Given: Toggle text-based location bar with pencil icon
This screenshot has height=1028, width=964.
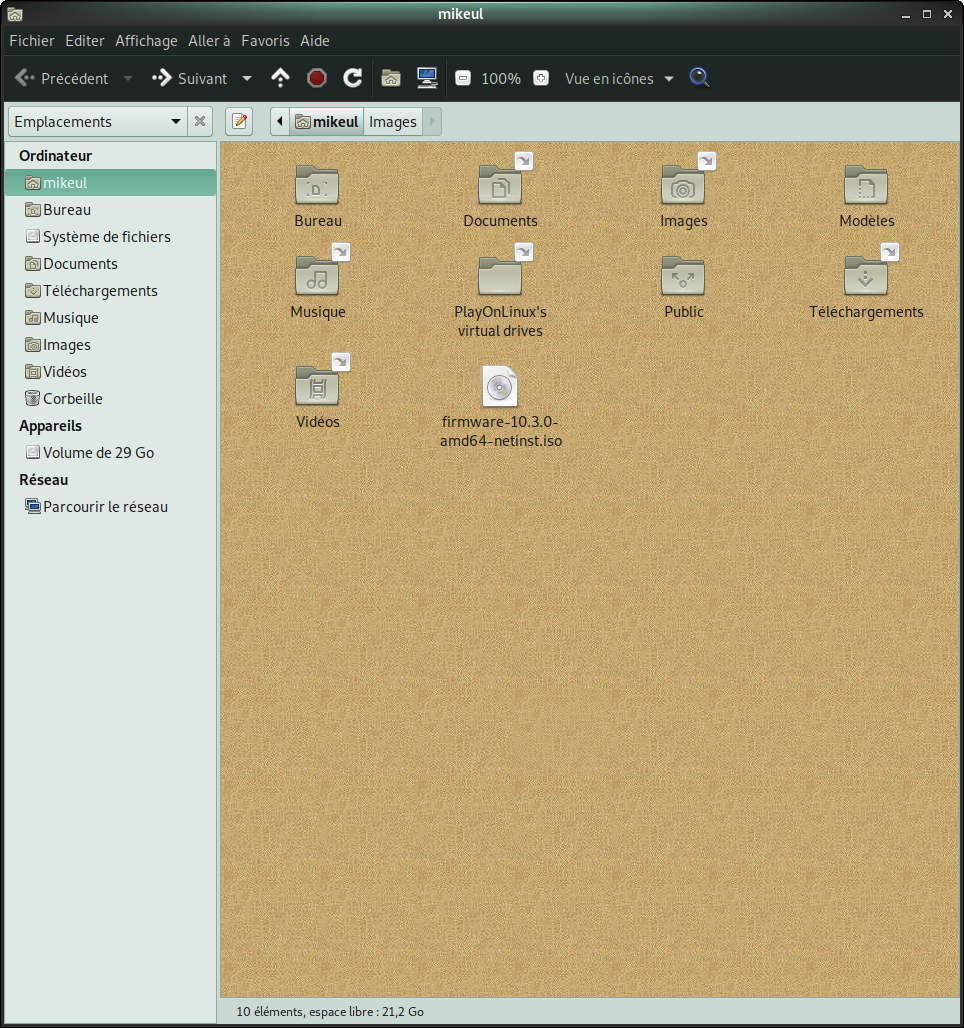Looking at the screenshot, I should (239, 121).
